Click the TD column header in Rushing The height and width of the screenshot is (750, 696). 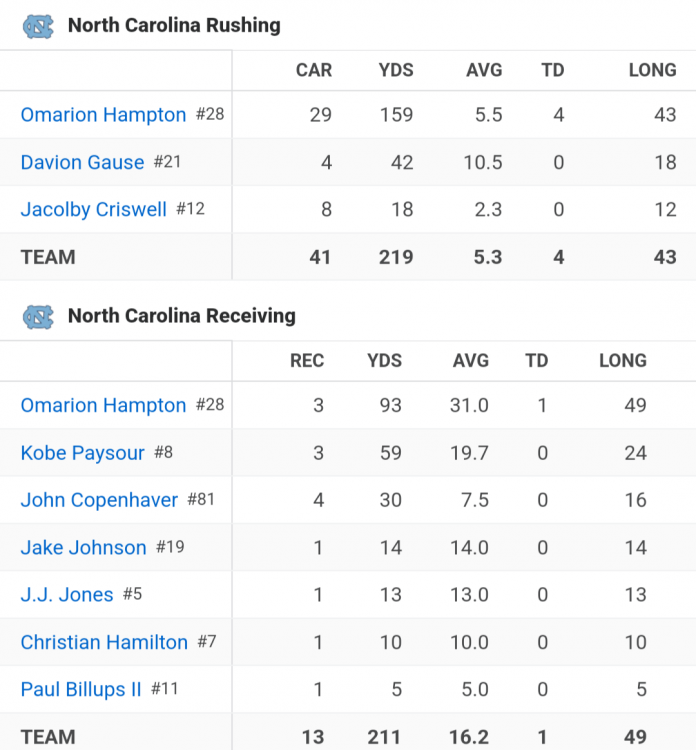pyautogui.click(x=552, y=70)
